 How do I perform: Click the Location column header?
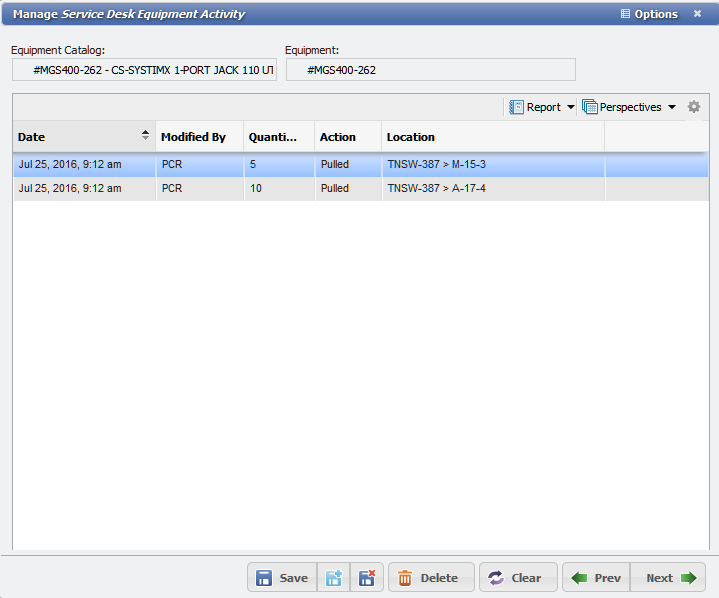tap(492, 137)
